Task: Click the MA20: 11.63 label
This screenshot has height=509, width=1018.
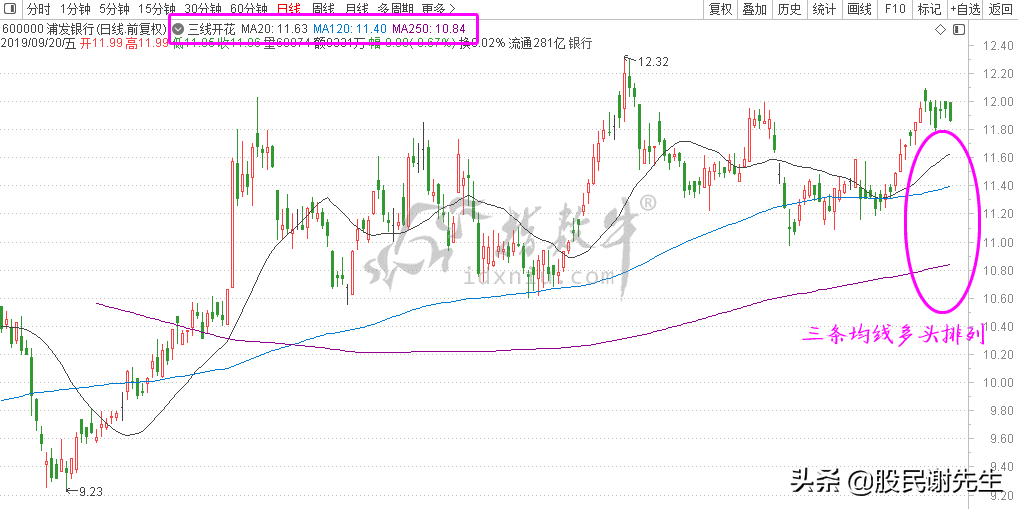Action: [x=273, y=29]
